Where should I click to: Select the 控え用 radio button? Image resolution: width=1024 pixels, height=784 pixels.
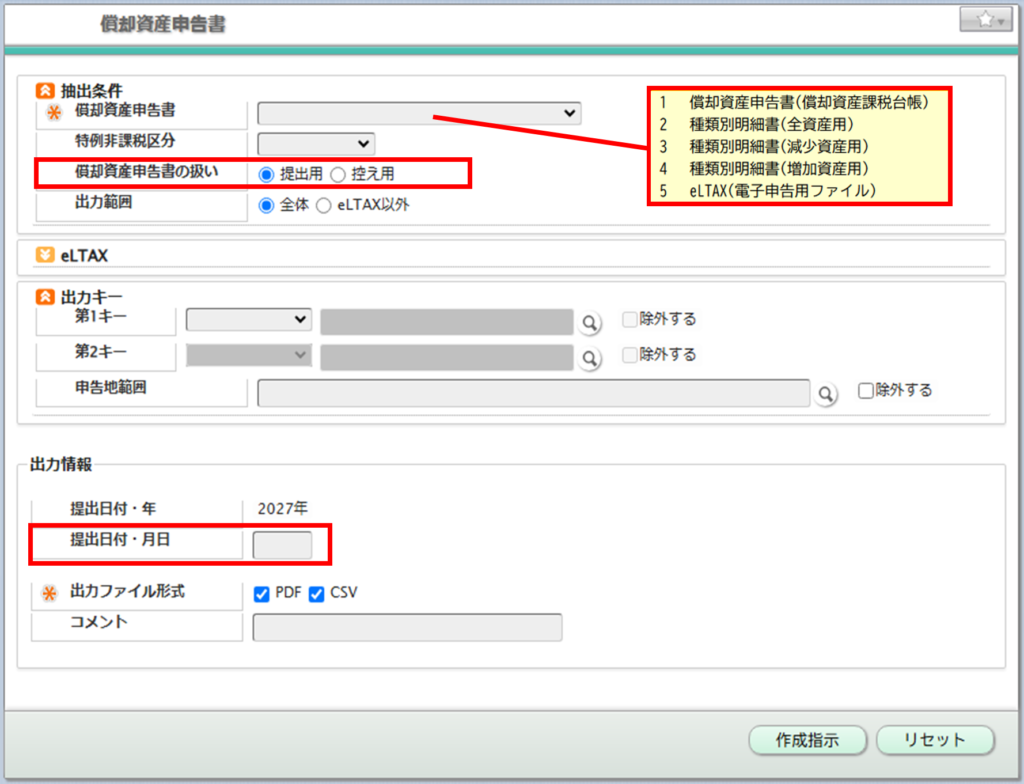click(338, 174)
